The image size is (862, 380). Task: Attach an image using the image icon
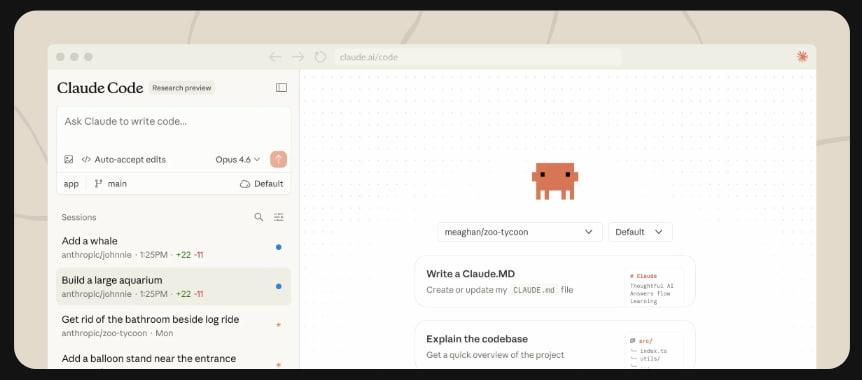(x=69, y=159)
